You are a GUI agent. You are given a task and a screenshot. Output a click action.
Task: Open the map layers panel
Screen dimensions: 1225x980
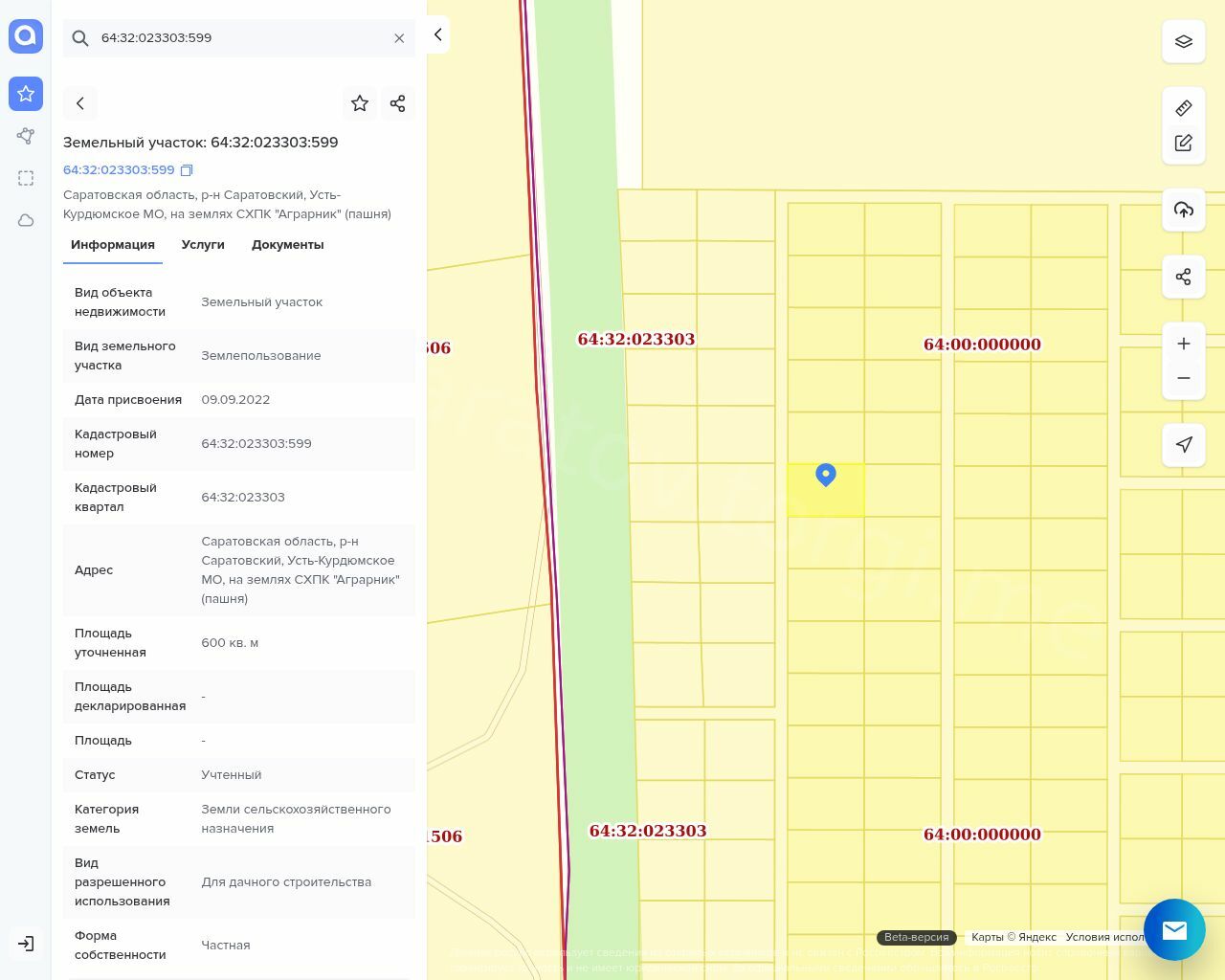[1183, 42]
